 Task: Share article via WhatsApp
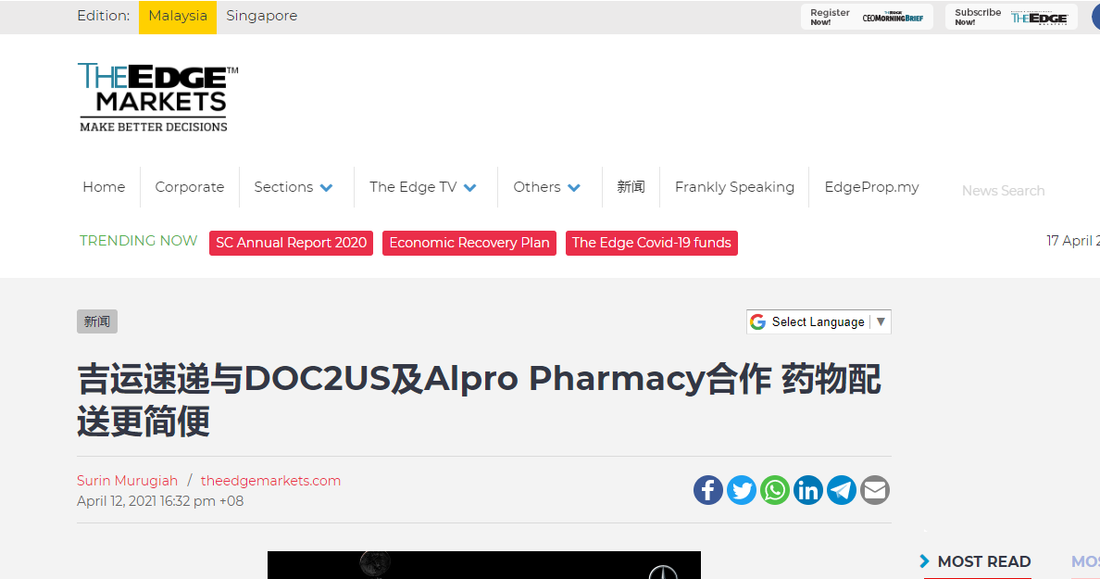pyautogui.click(x=774, y=490)
